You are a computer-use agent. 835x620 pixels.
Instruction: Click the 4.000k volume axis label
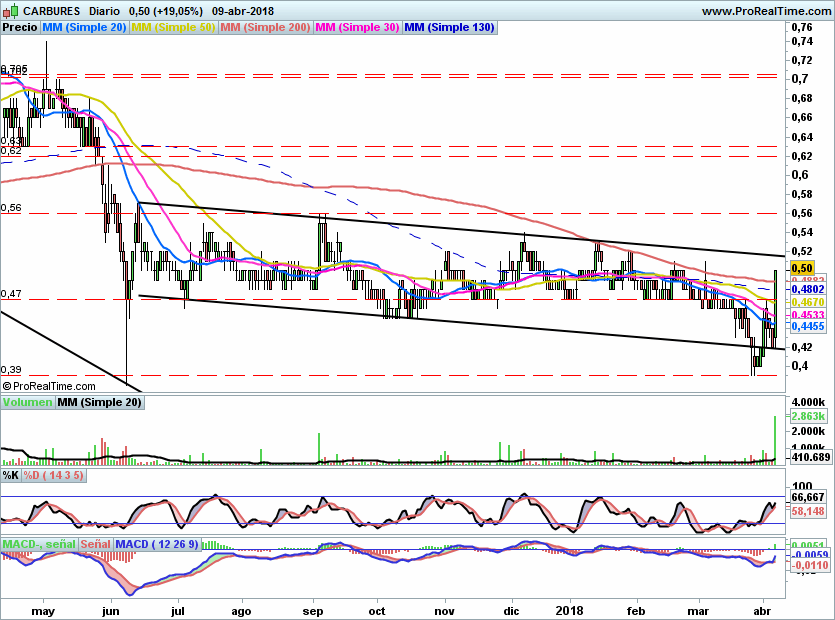click(x=808, y=402)
